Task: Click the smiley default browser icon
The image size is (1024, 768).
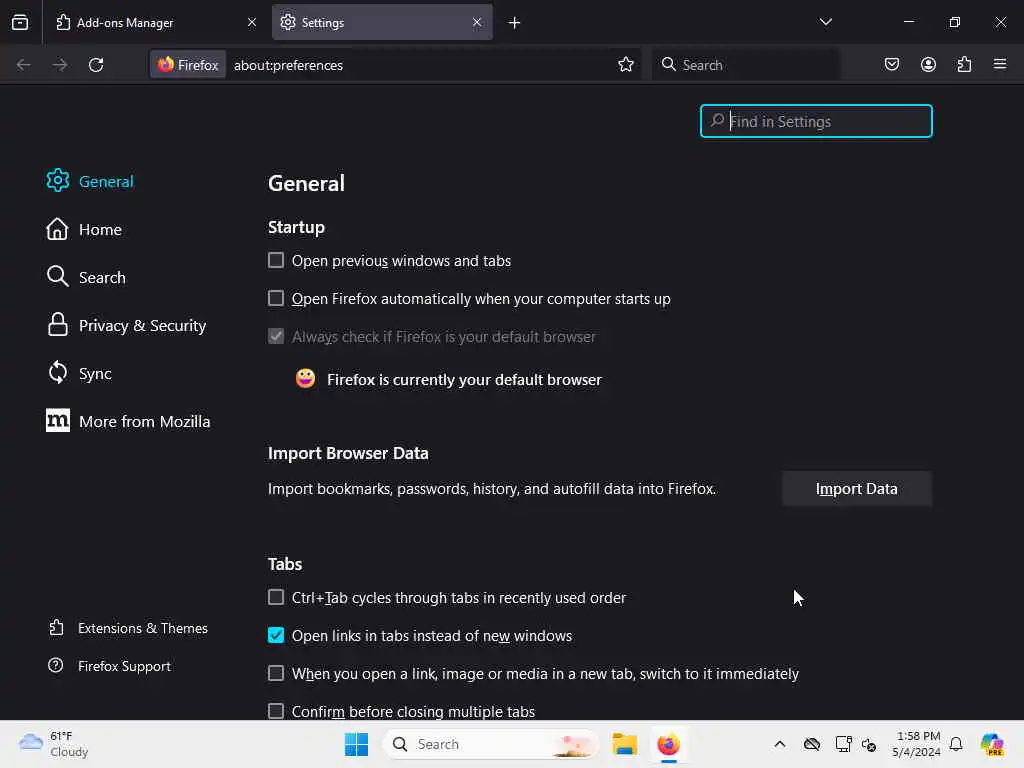Action: click(305, 379)
